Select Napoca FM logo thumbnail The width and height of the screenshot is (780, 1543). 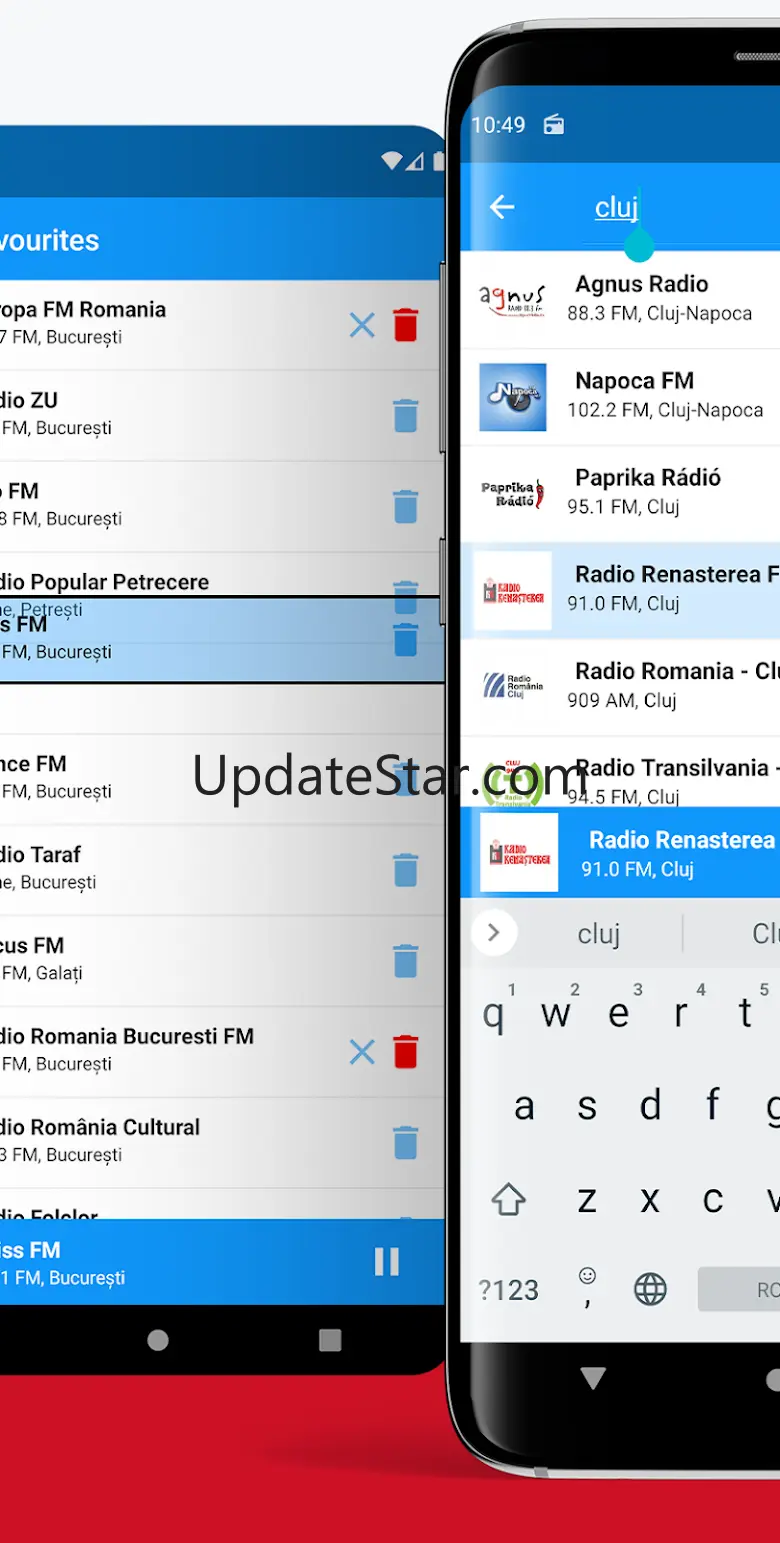512,396
